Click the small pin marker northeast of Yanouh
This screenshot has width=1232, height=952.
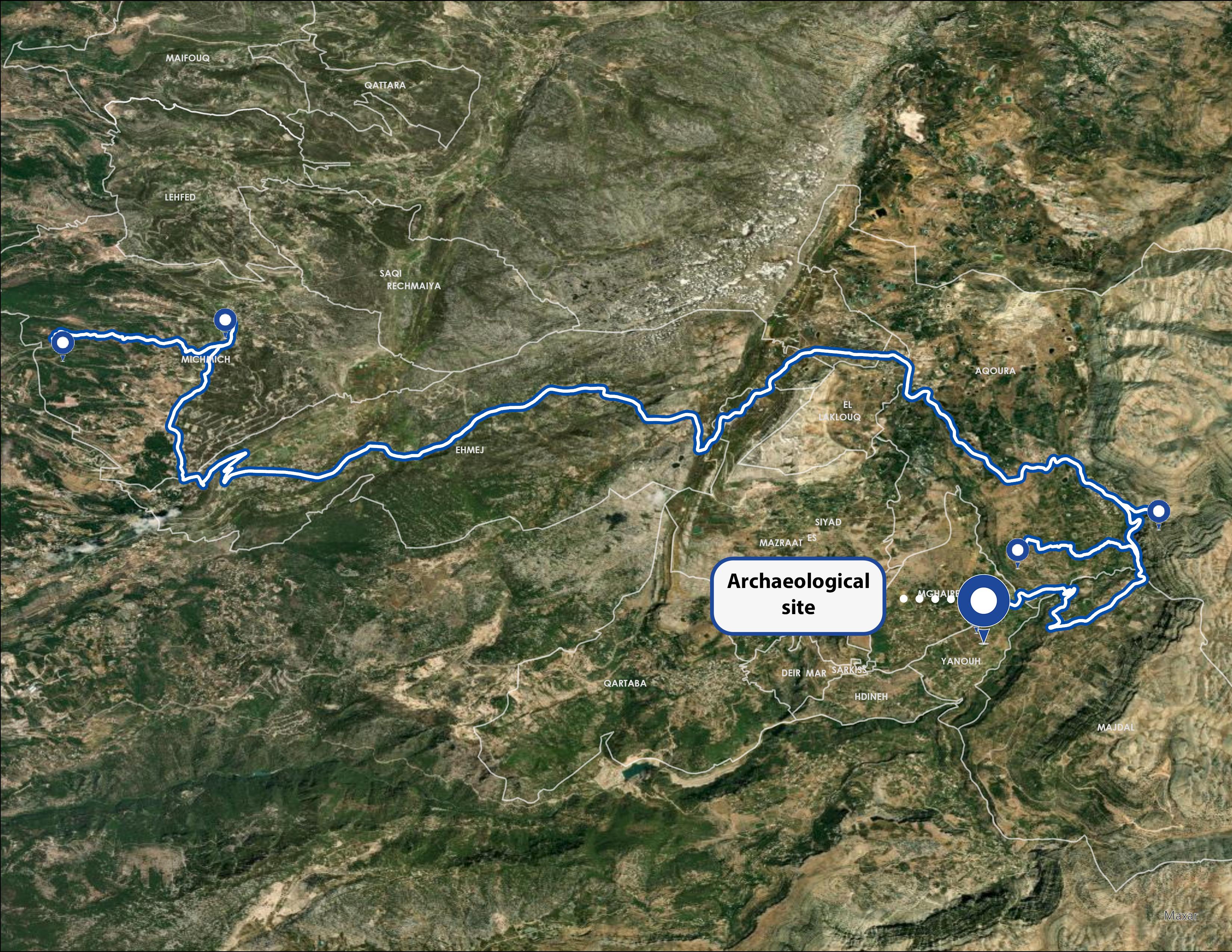pos(1018,550)
